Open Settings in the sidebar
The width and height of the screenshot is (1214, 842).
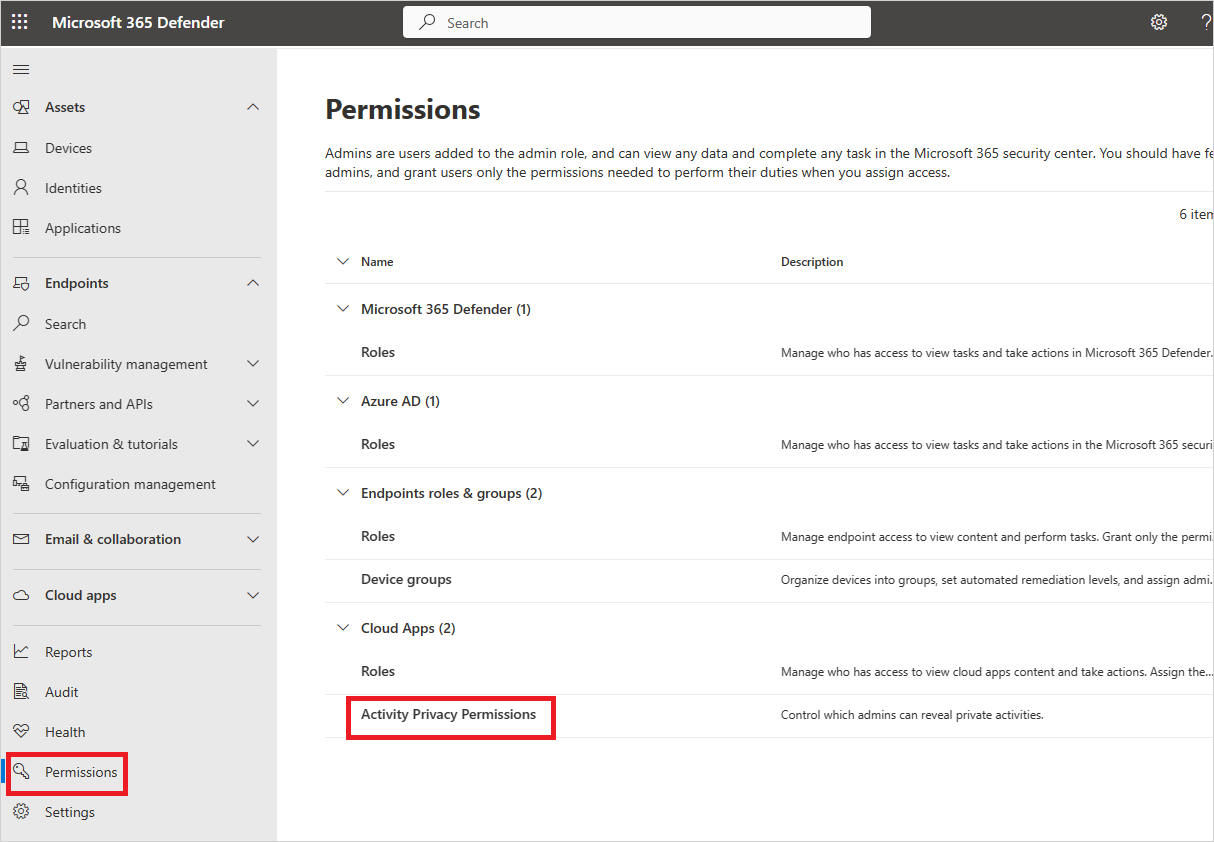click(69, 812)
